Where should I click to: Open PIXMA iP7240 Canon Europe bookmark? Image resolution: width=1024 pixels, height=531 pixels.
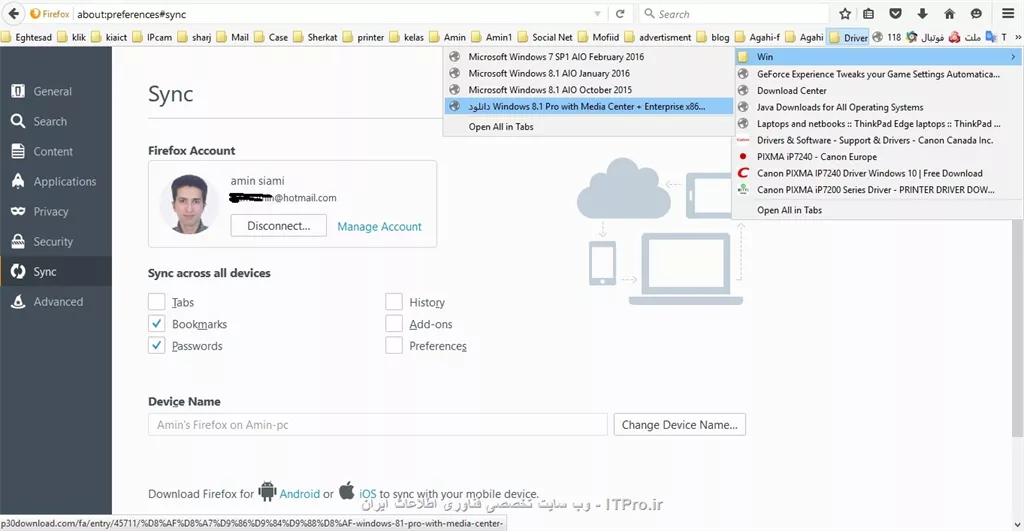[x=878, y=157]
